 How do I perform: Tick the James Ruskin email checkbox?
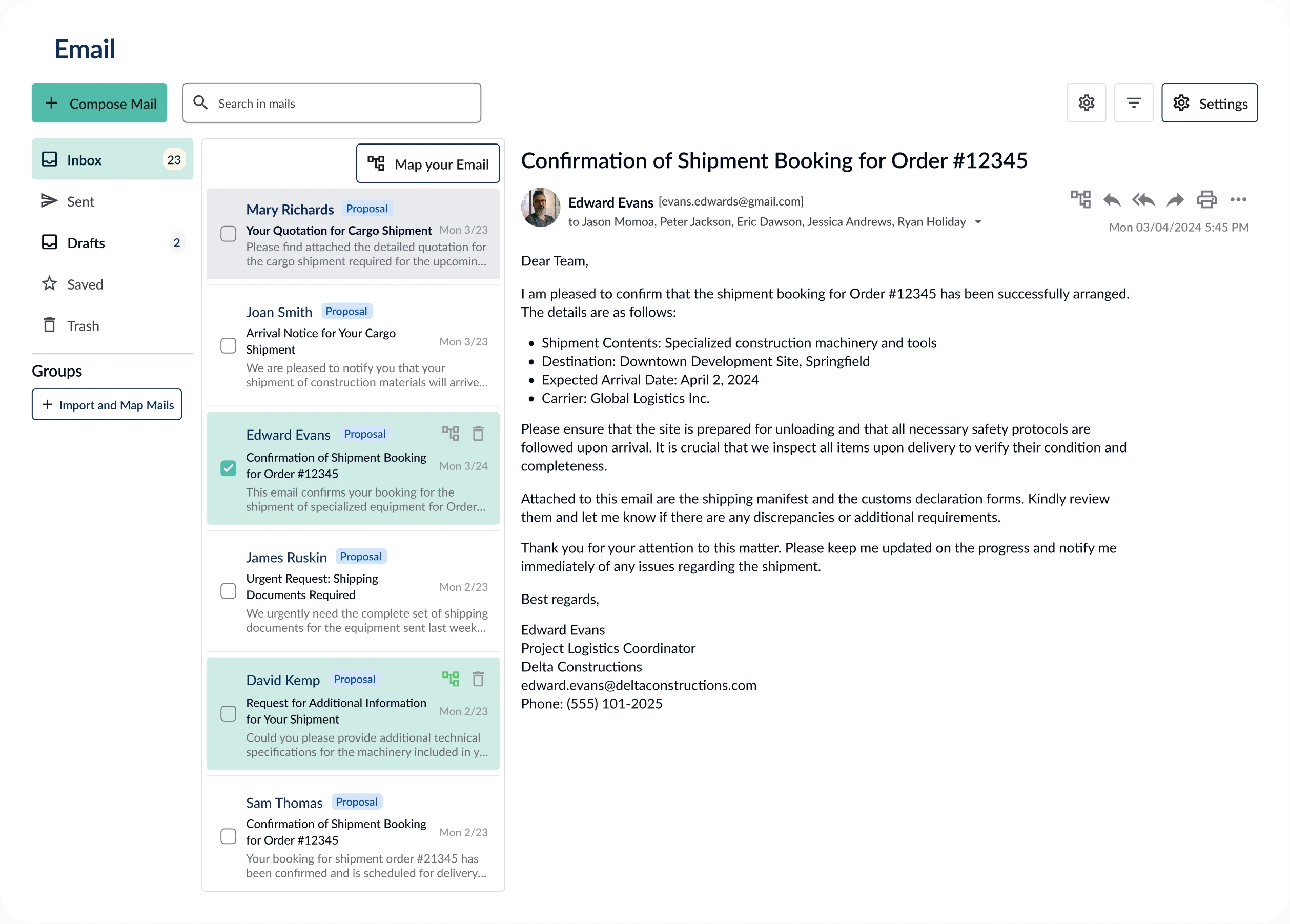(x=228, y=591)
